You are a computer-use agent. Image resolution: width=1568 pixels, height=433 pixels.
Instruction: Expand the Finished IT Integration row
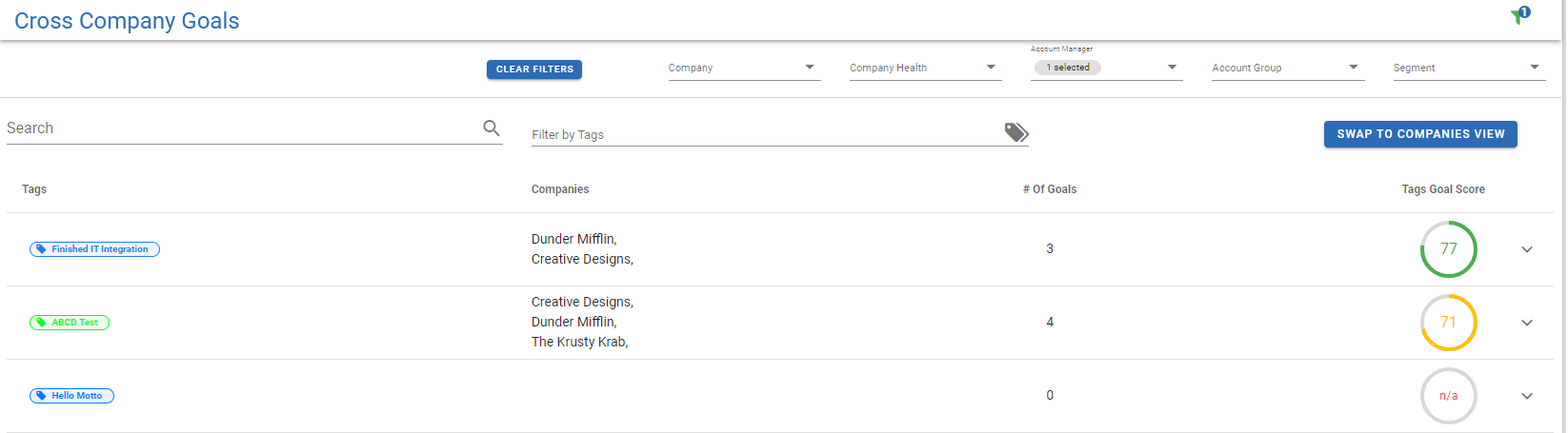click(1527, 249)
